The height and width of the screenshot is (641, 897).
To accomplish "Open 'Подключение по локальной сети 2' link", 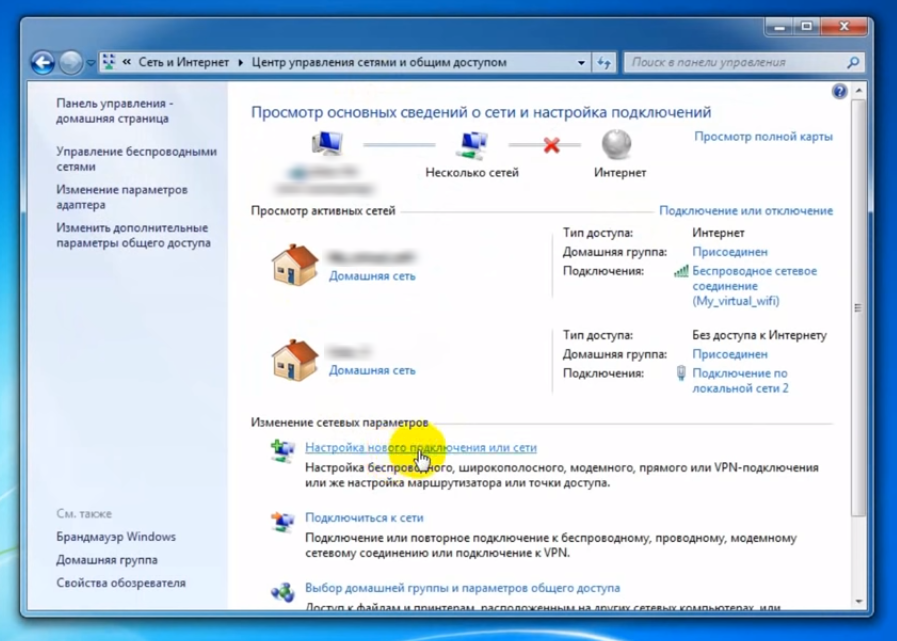I will [x=740, y=381].
